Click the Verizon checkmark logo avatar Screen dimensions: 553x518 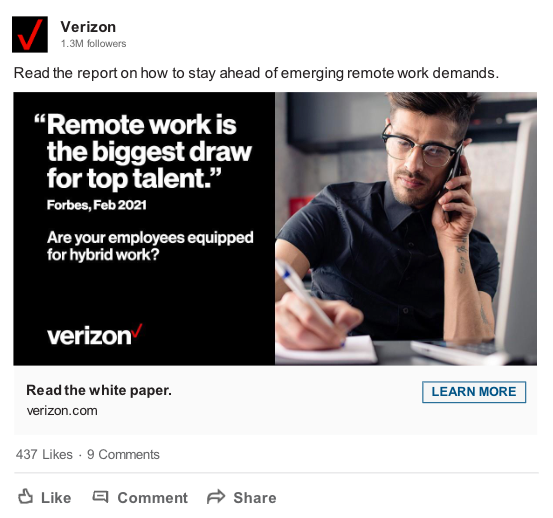pos(30,34)
